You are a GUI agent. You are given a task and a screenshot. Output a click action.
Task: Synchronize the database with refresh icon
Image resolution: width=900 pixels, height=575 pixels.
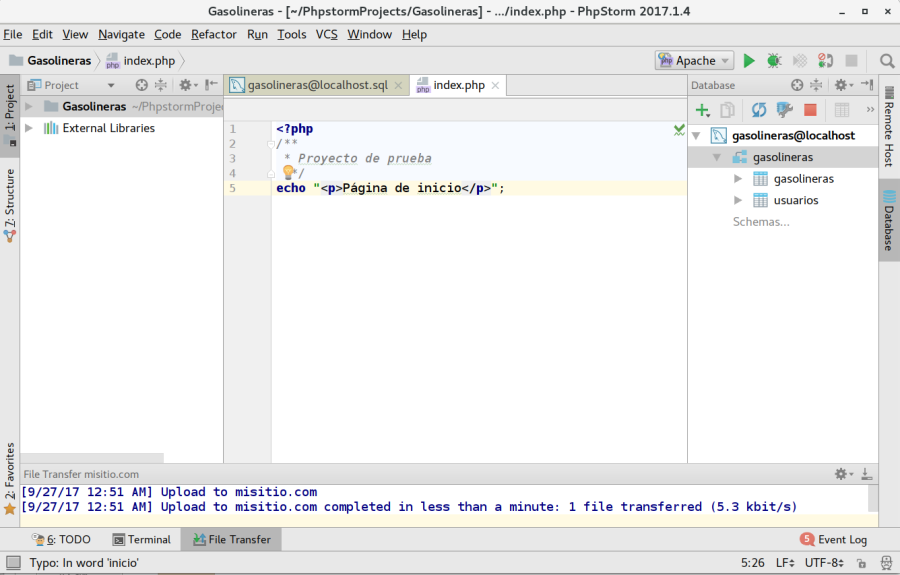(759, 110)
